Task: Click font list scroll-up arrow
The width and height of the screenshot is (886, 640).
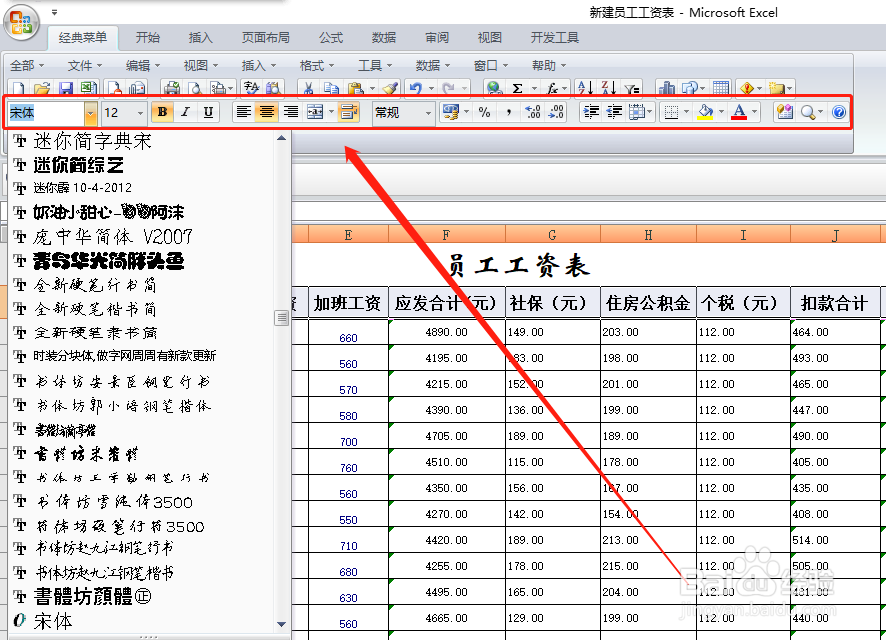Action: coord(281,138)
